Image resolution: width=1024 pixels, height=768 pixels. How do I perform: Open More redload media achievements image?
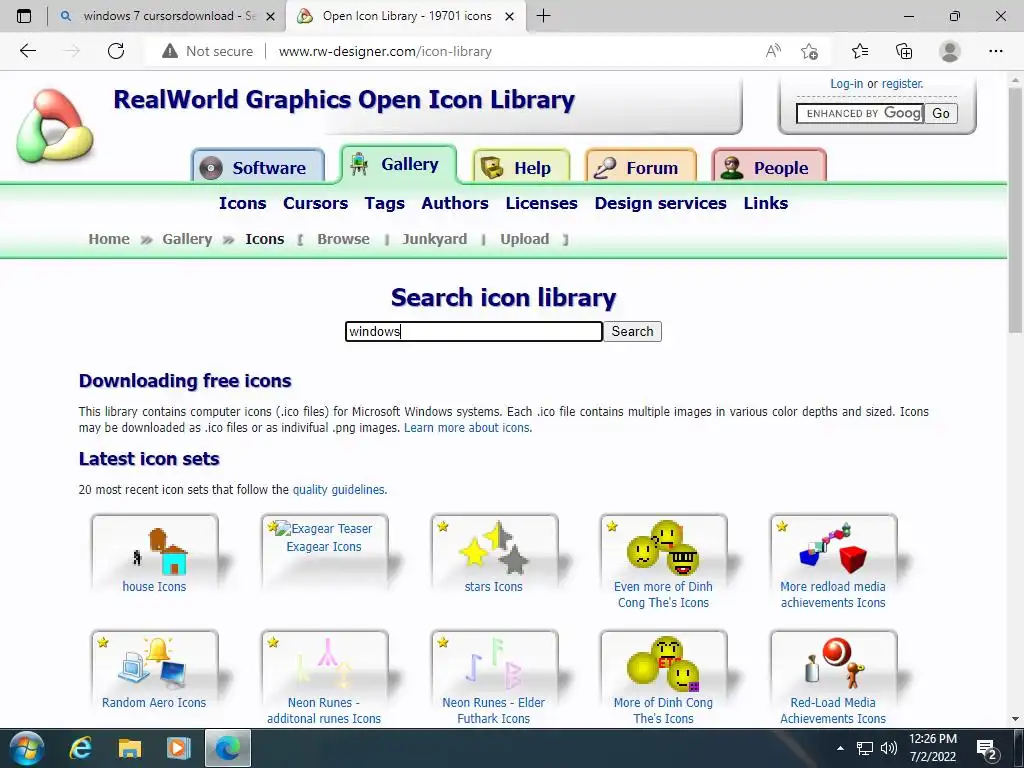(x=833, y=547)
